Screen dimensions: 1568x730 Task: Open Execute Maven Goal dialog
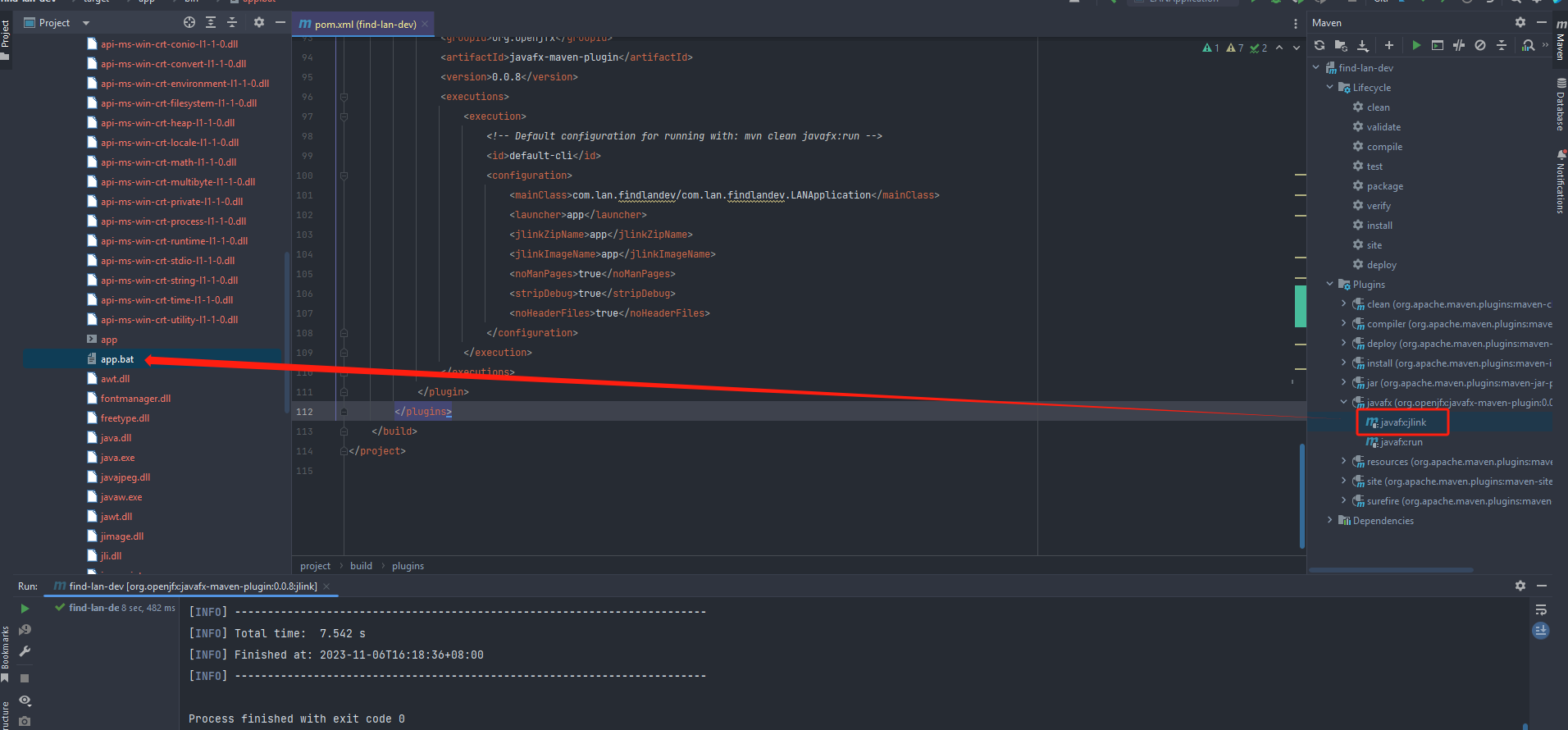click(1438, 46)
